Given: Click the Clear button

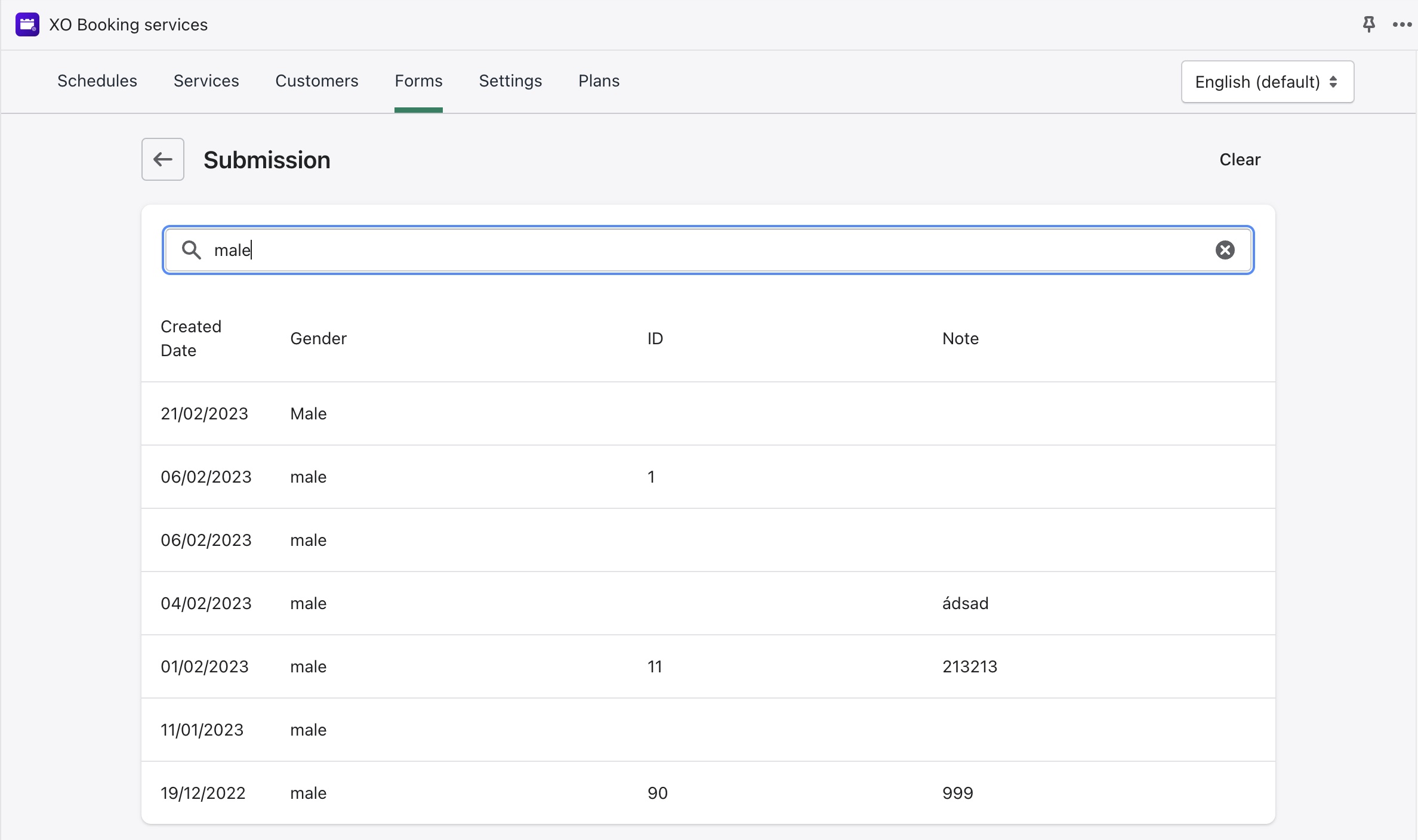Looking at the screenshot, I should click(1240, 159).
